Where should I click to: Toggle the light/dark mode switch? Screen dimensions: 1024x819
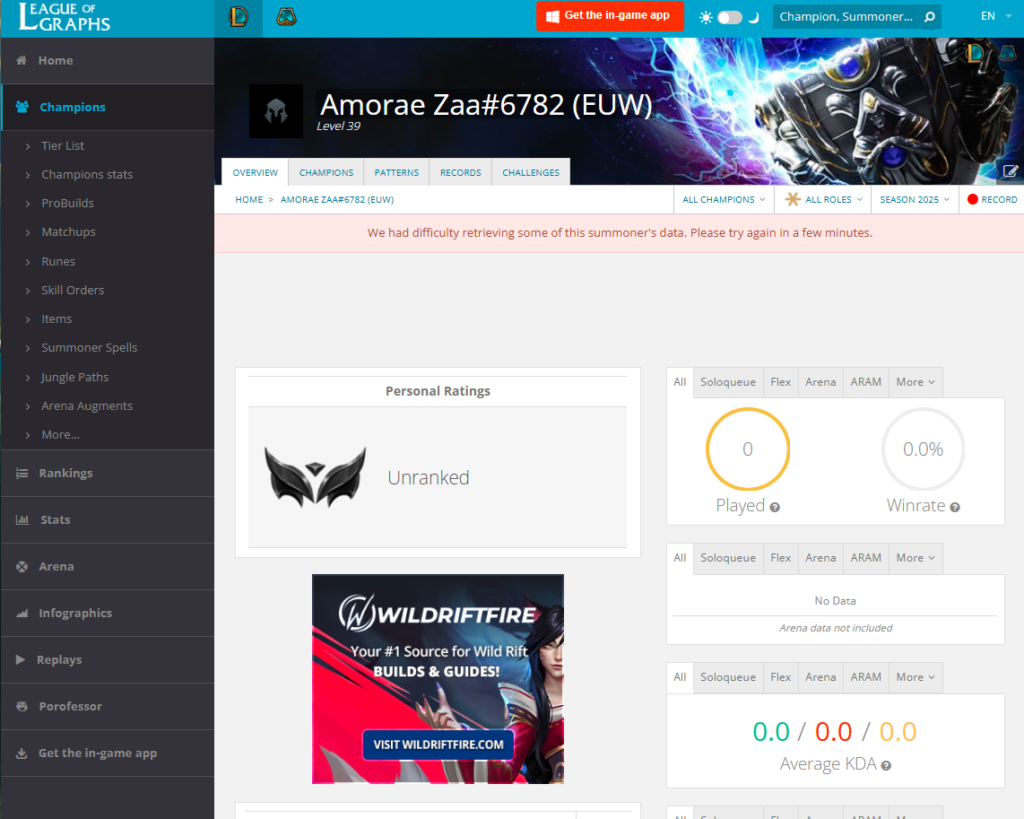(730, 17)
